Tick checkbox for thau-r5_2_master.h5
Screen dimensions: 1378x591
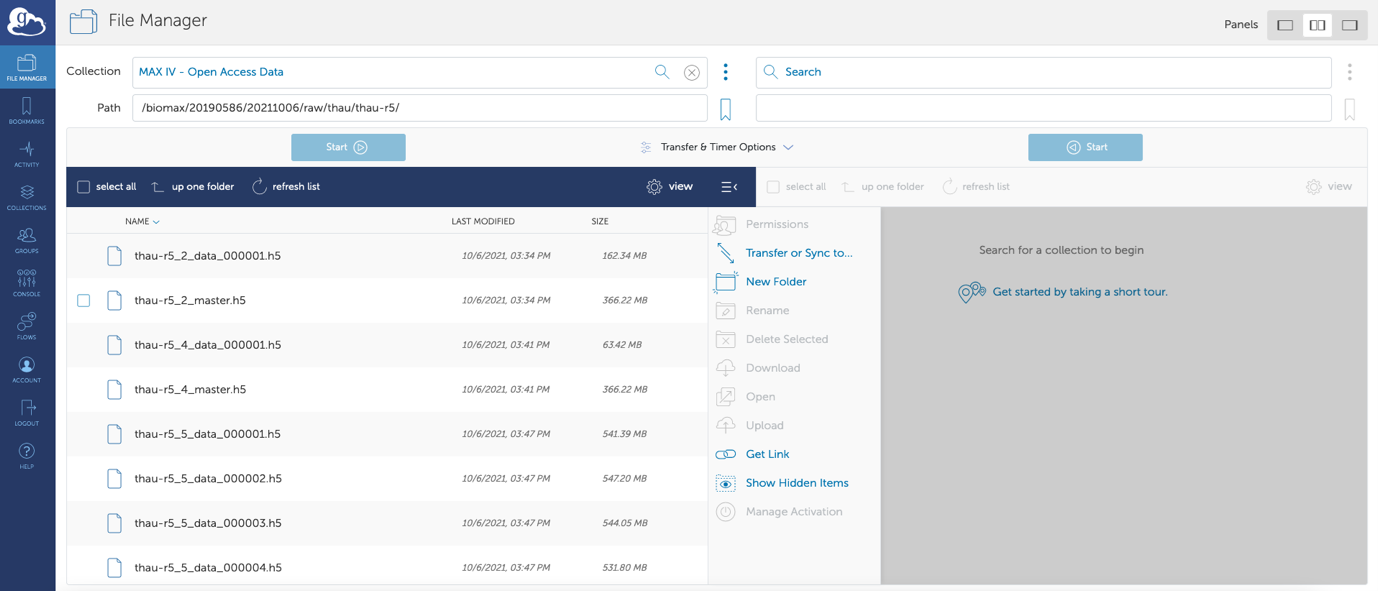coord(84,300)
